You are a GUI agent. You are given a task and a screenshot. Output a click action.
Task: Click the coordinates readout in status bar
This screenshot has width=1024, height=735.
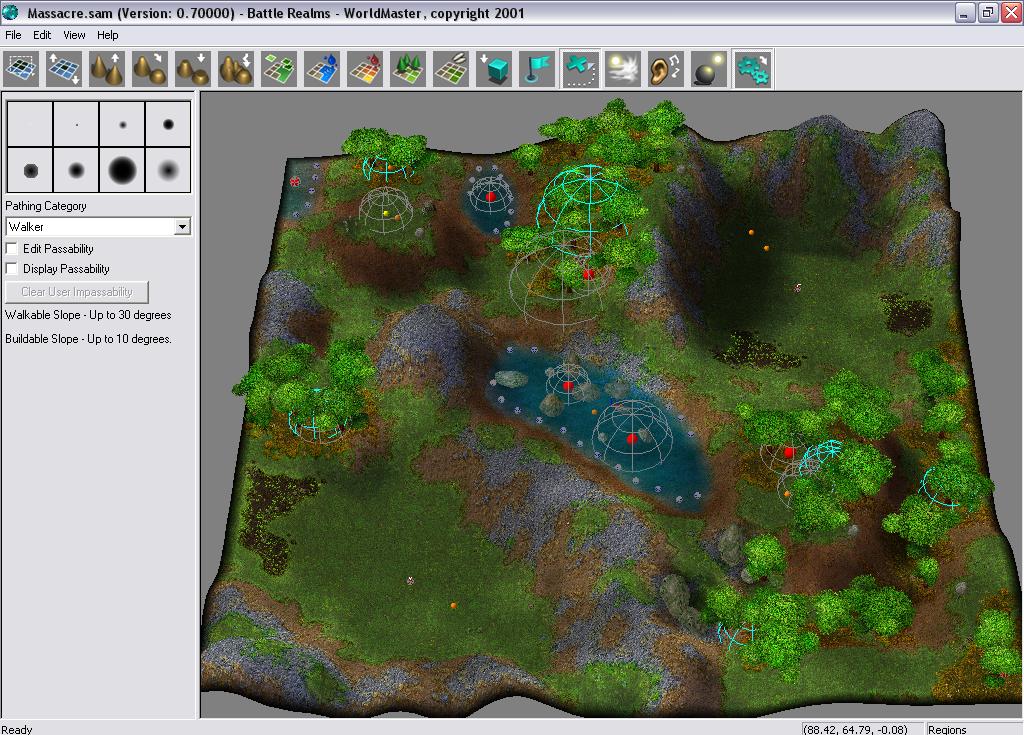tap(856, 729)
